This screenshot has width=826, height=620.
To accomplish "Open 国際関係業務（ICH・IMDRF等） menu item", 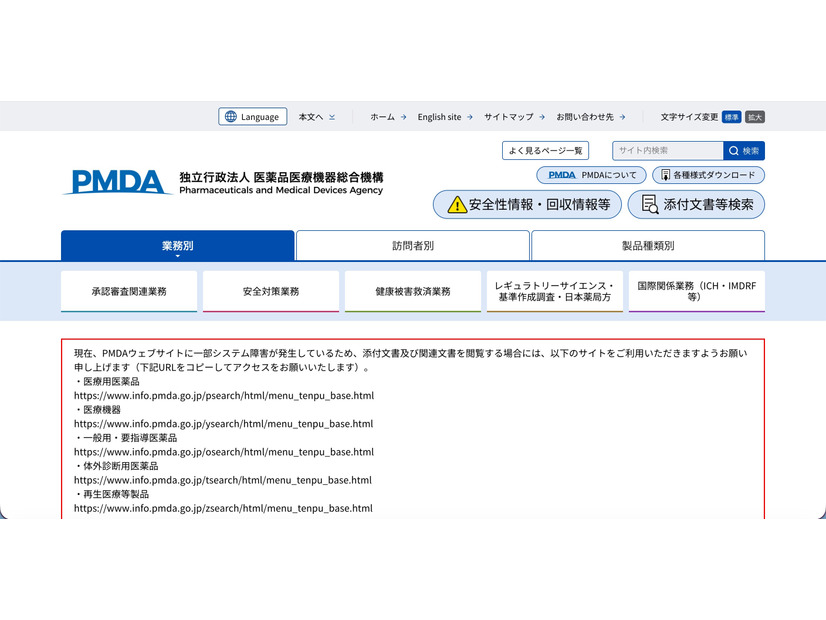I will (697, 291).
